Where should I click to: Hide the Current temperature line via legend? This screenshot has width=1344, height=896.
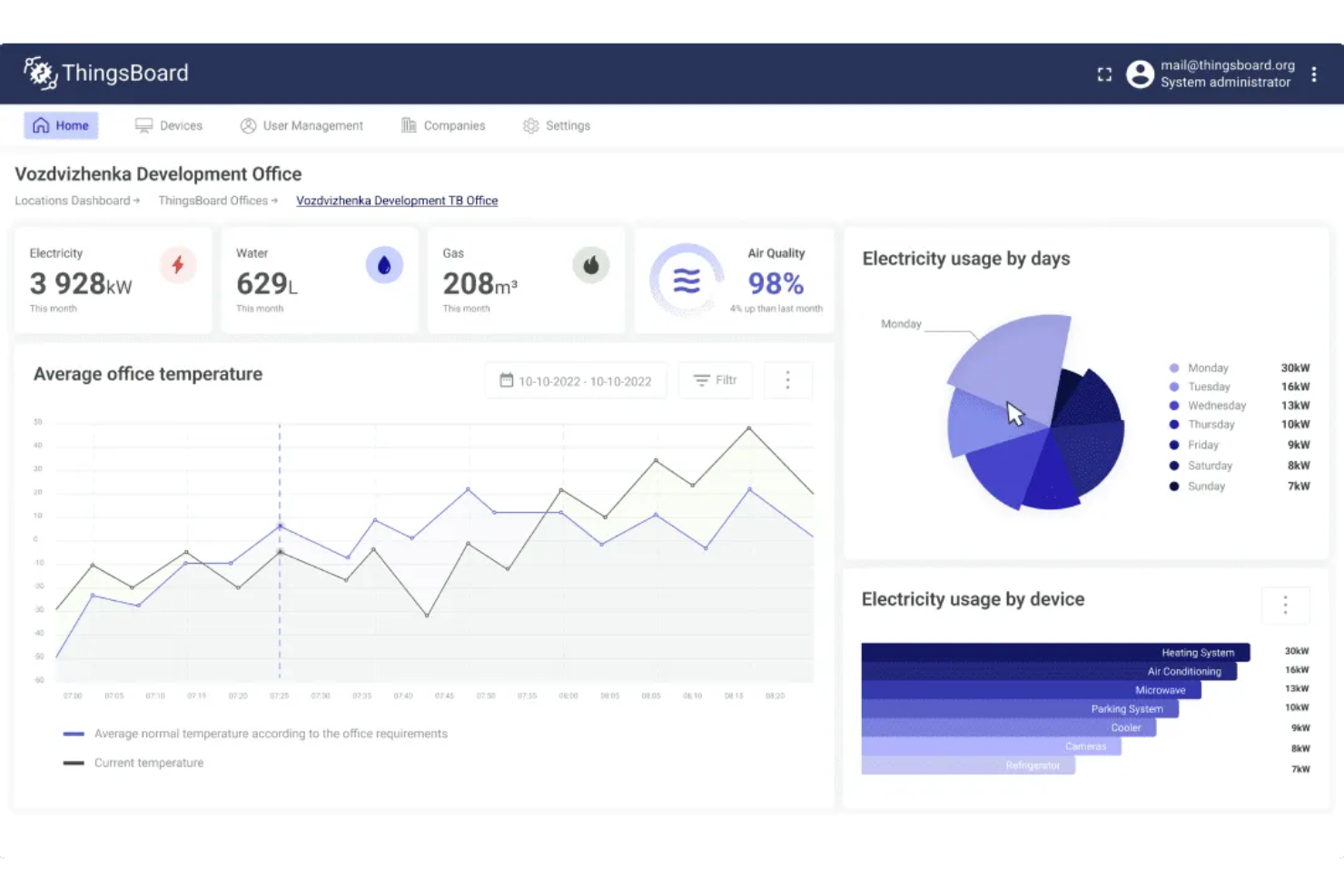pos(149,763)
